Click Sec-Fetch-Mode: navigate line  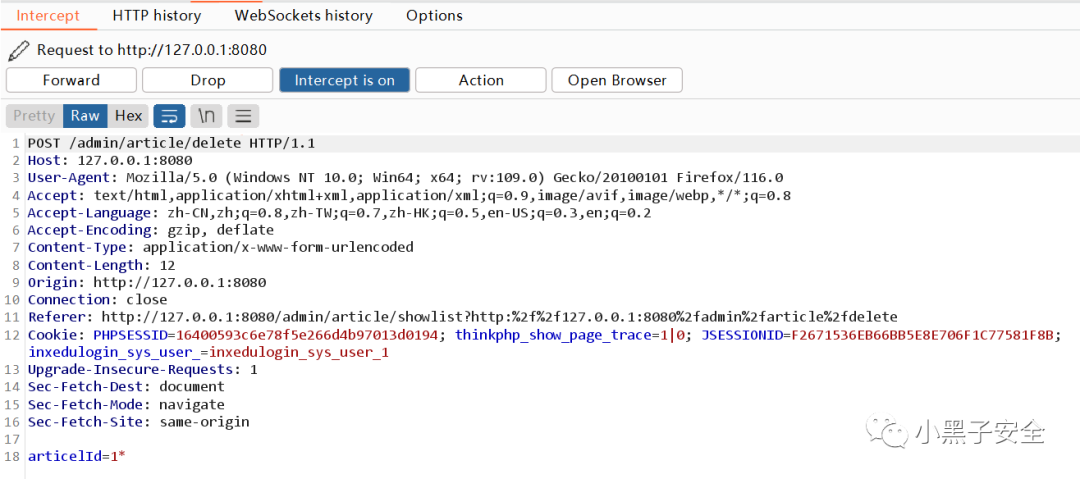pyautogui.click(x=126, y=405)
